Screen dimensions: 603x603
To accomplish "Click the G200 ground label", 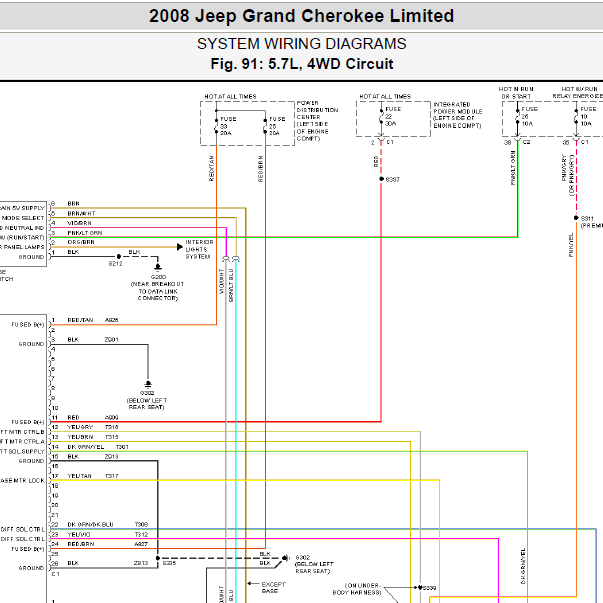I will pos(158,277).
